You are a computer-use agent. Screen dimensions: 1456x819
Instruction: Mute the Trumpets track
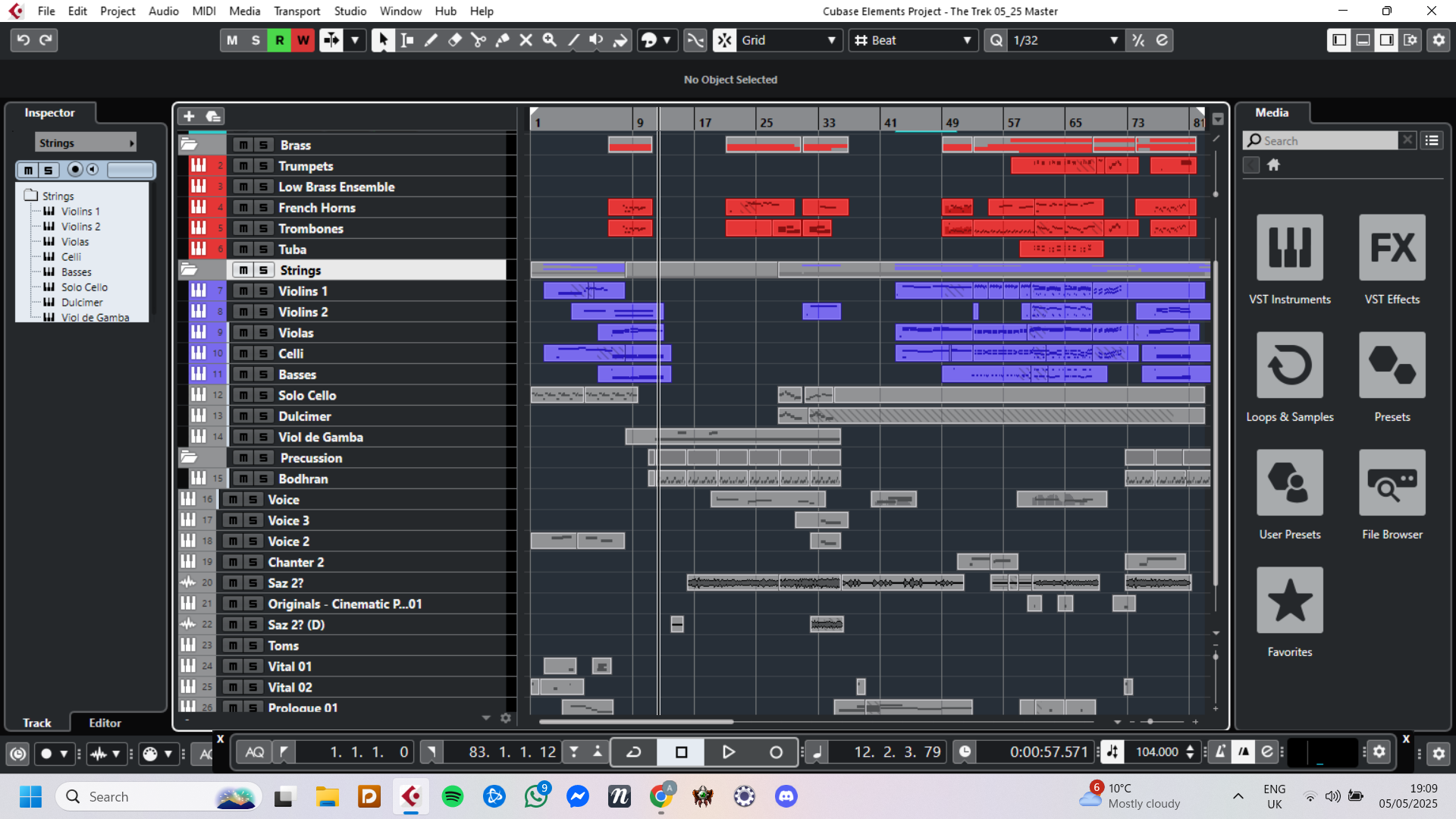(x=243, y=166)
